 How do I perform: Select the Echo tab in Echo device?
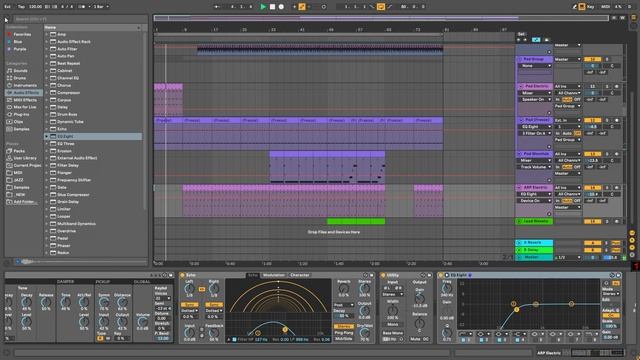coord(253,275)
